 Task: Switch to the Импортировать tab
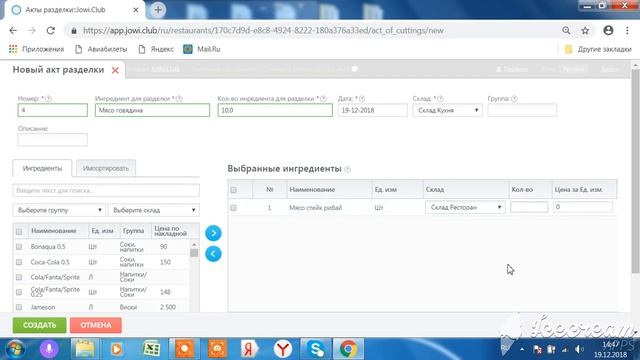tap(106, 168)
